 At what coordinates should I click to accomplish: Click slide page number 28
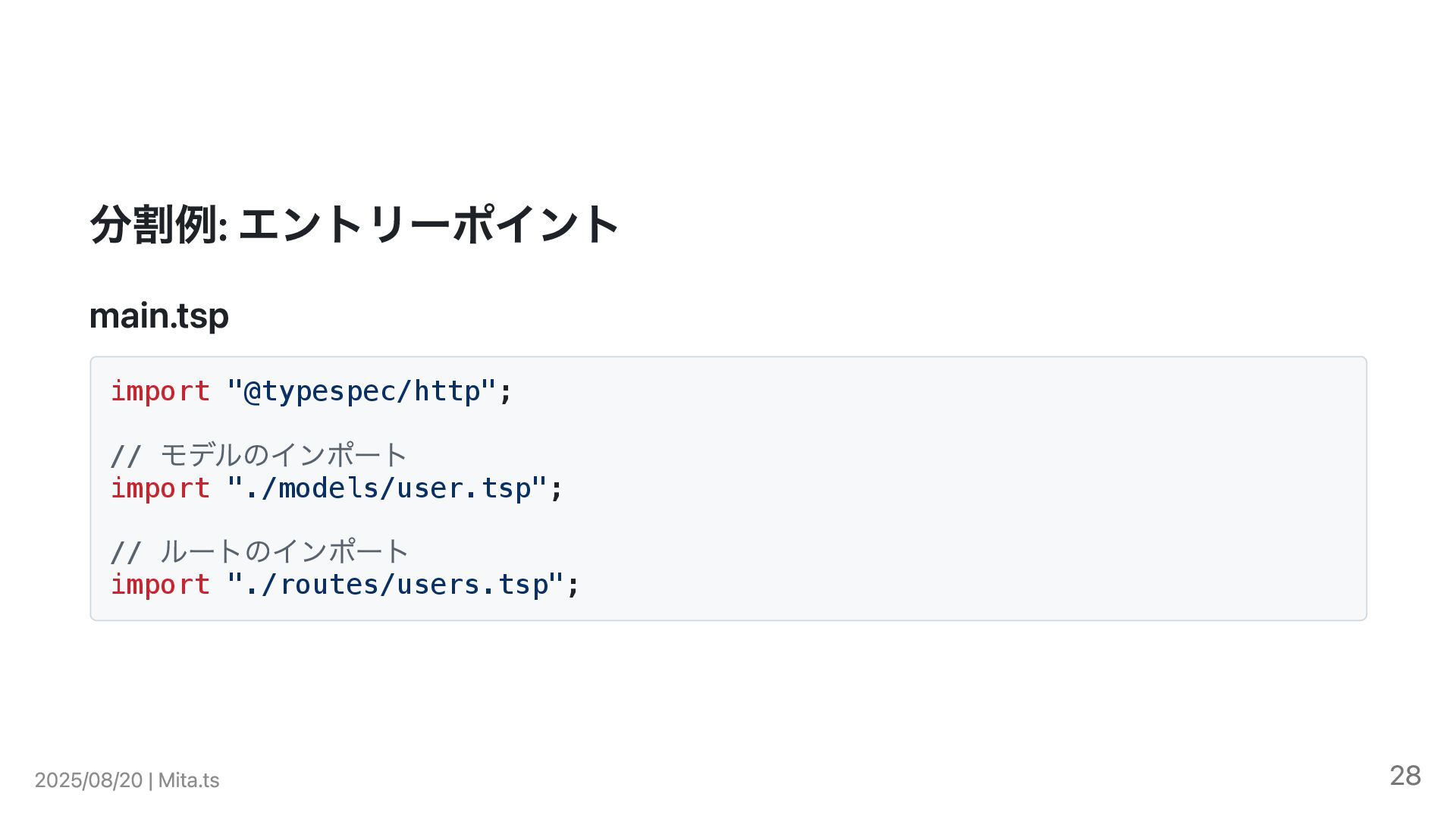tap(1405, 775)
